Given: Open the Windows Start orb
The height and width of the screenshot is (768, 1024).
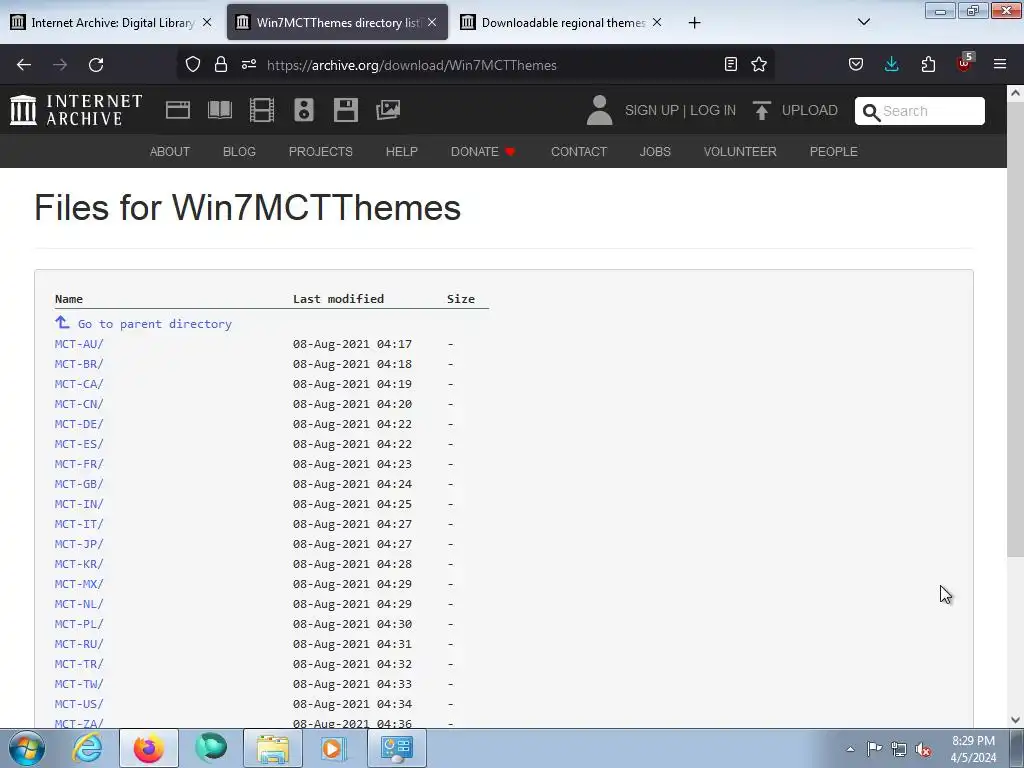Looking at the screenshot, I should 27,748.
